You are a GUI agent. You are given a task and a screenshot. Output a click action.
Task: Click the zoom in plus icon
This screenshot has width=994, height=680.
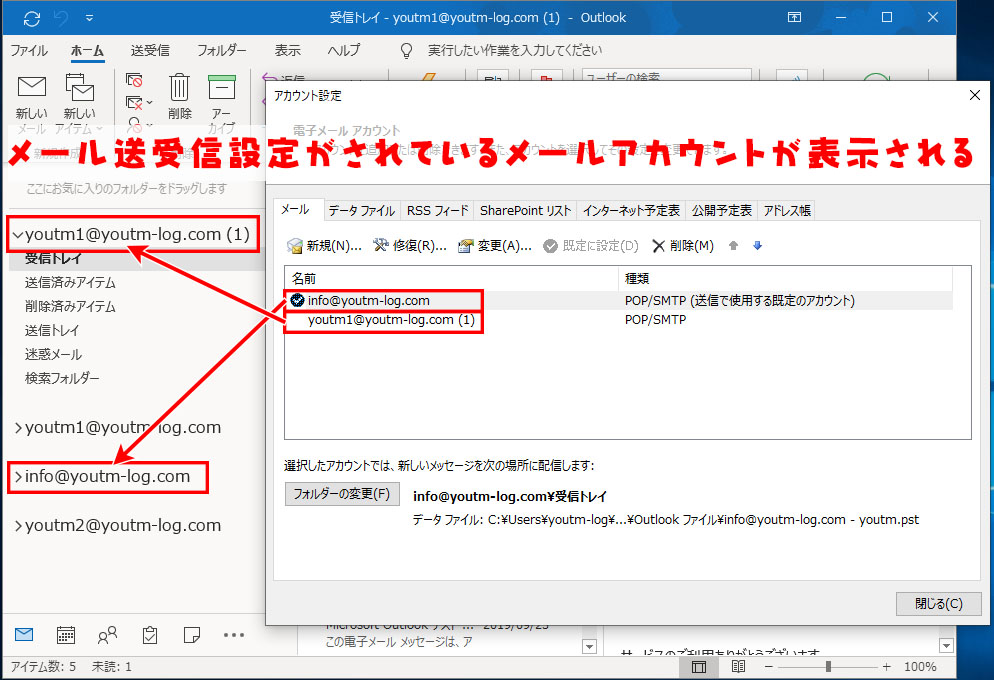tap(886, 667)
